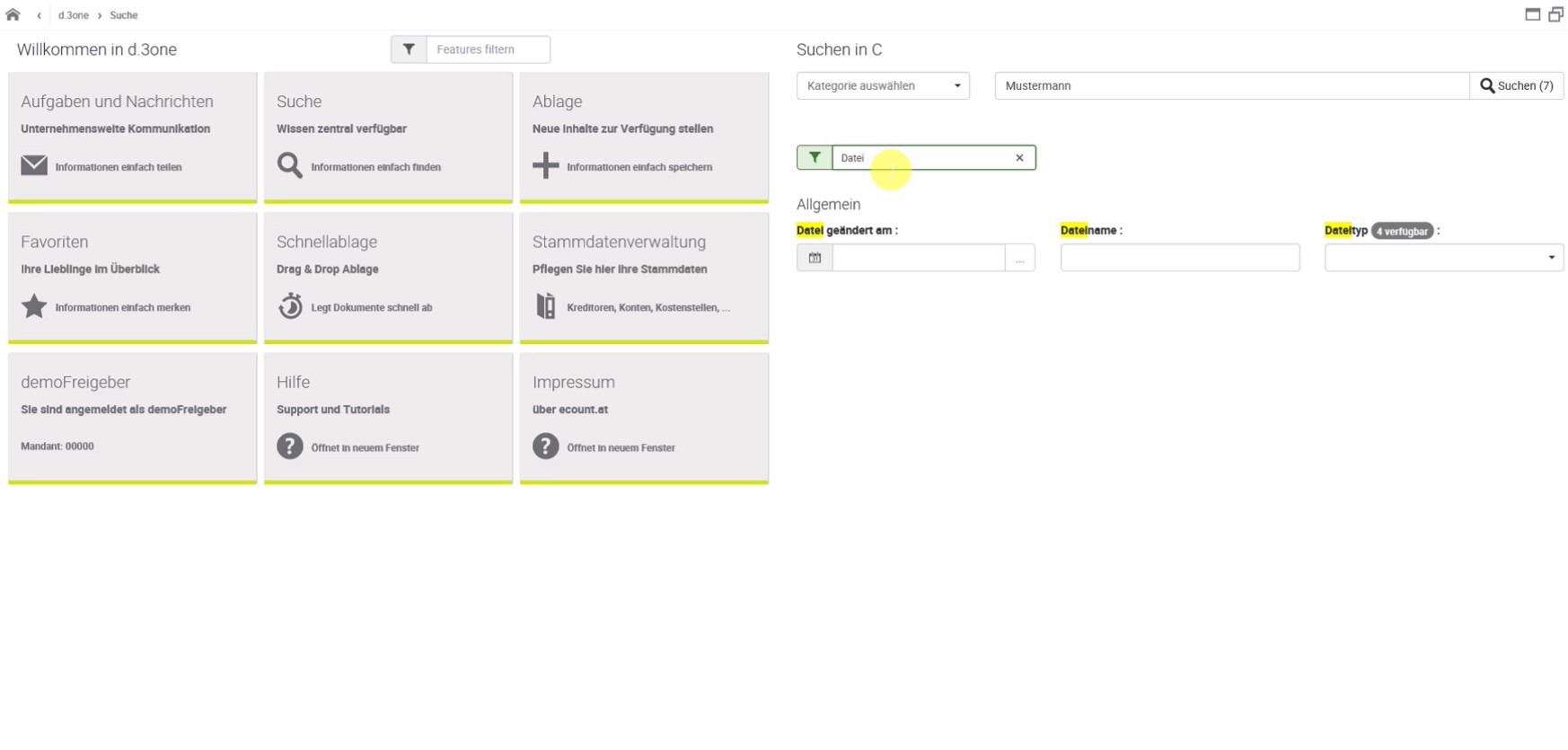Viewport: 1568px width, 750px height.
Task: Click the Kreditoren, Konten, Kostenstellen text
Action: coord(648,307)
